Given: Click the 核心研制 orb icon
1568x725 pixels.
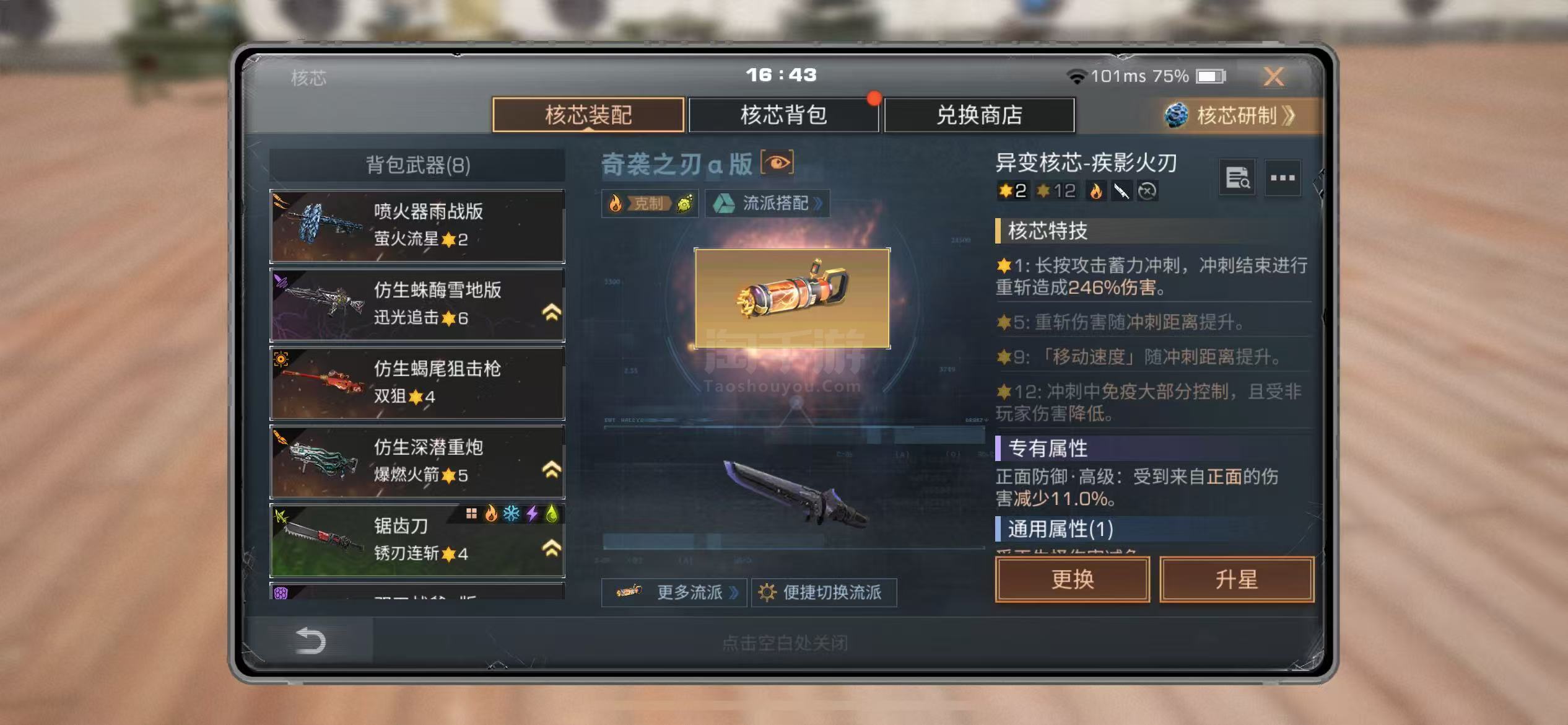Looking at the screenshot, I should pos(1176,115).
